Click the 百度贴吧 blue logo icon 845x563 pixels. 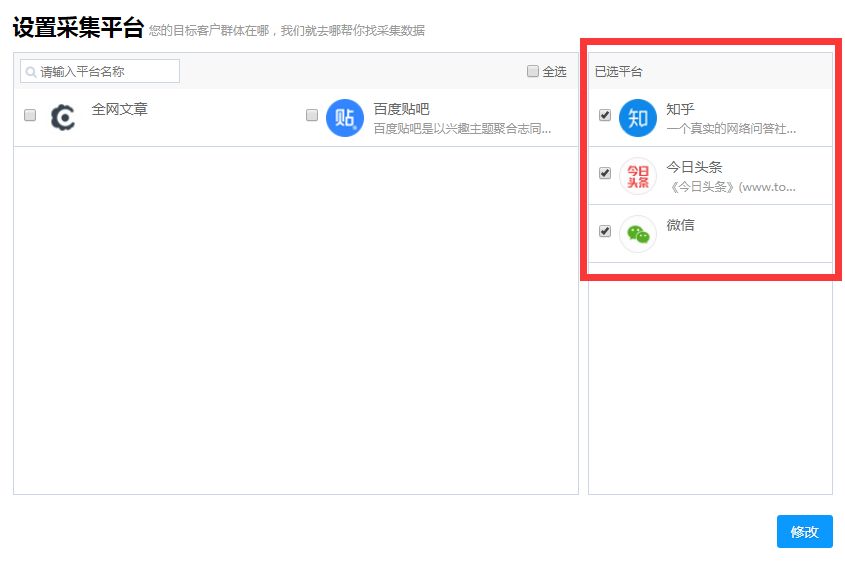[345, 117]
